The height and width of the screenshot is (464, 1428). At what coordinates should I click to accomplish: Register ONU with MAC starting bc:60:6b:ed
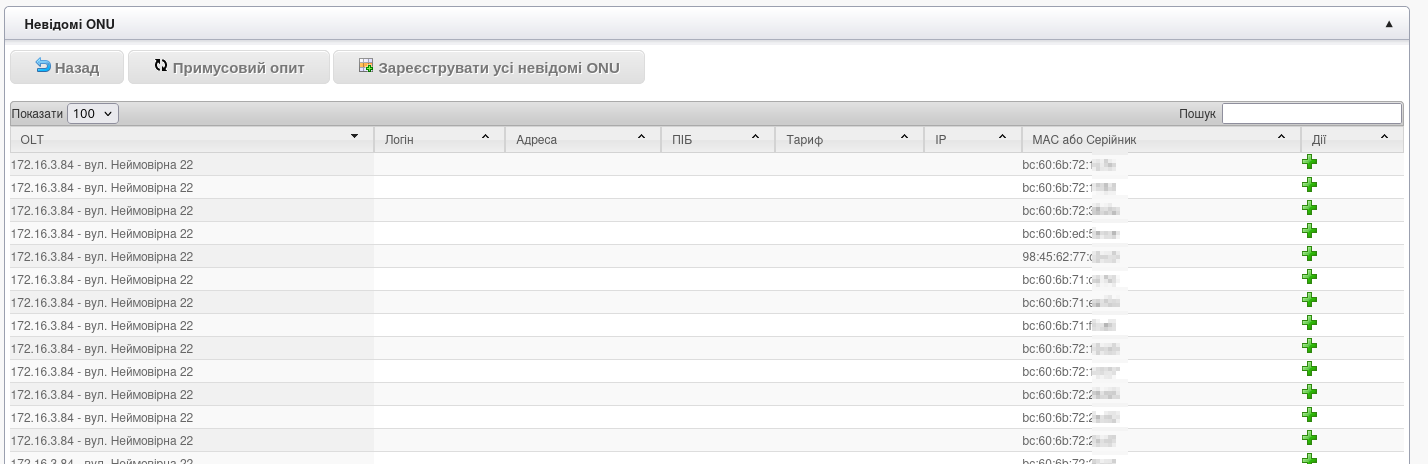coord(1309,231)
